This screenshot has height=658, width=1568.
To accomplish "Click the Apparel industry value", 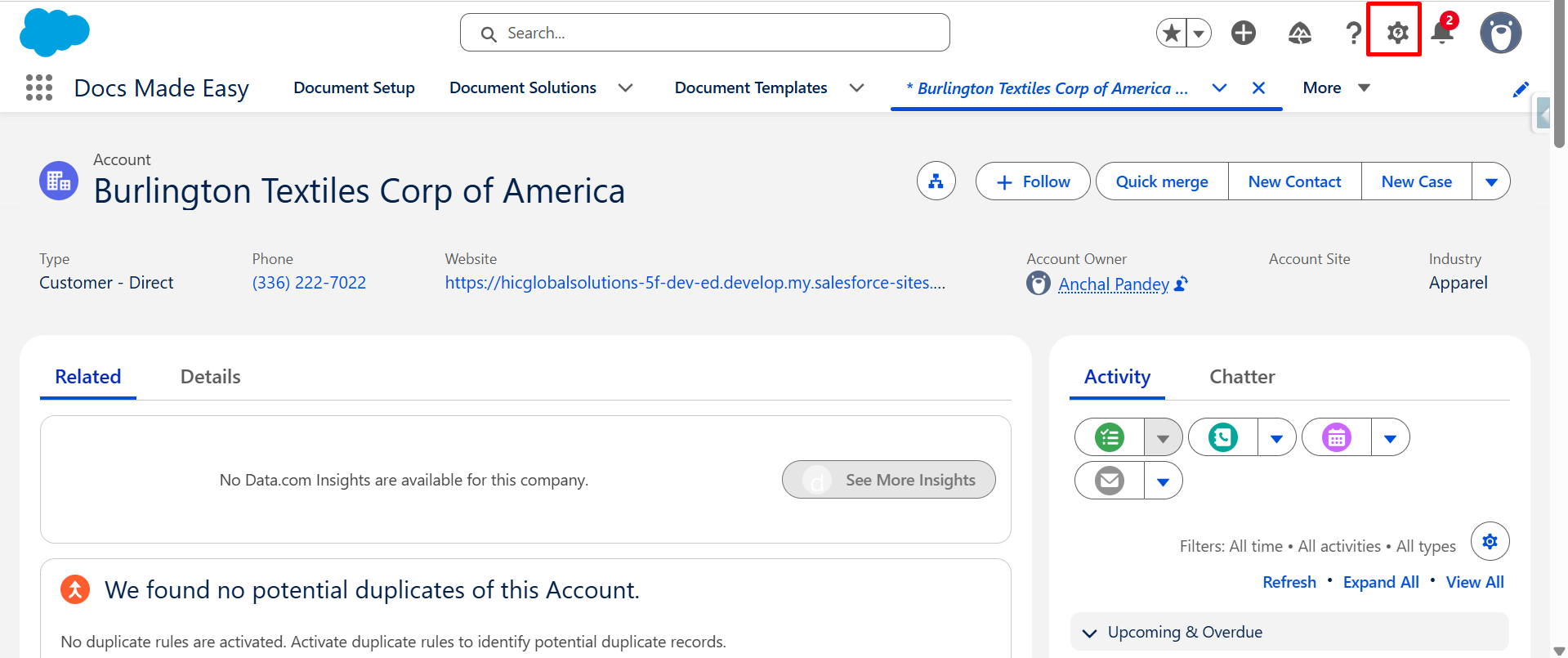I will pos(1459,283).
